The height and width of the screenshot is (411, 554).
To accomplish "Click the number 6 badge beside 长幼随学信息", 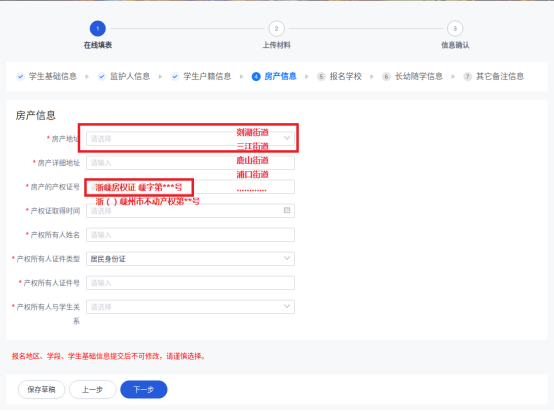I will pyautogui.click(x=387, y=76).
